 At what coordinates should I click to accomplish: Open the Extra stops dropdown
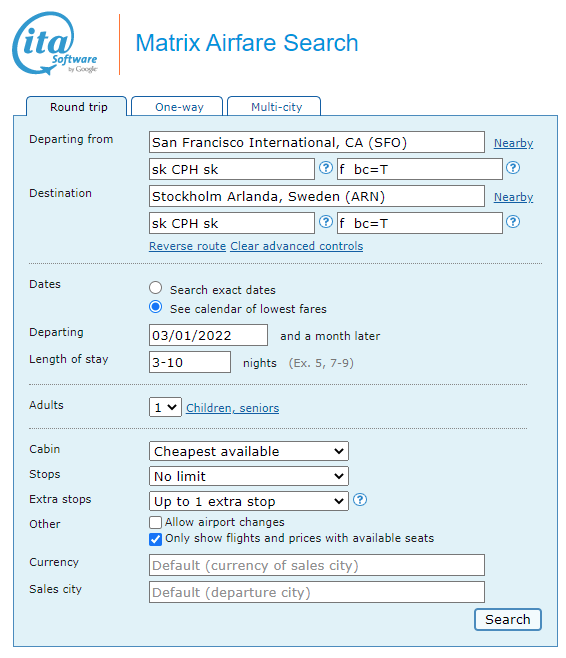click(x=249, y=501)
